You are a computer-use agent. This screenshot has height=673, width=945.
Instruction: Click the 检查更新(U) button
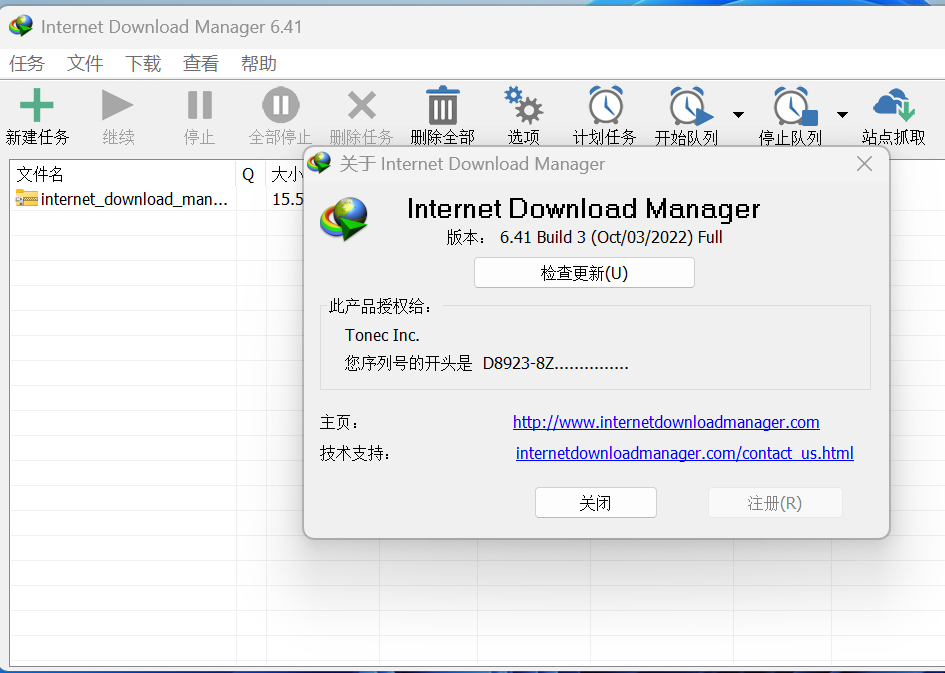584,273
